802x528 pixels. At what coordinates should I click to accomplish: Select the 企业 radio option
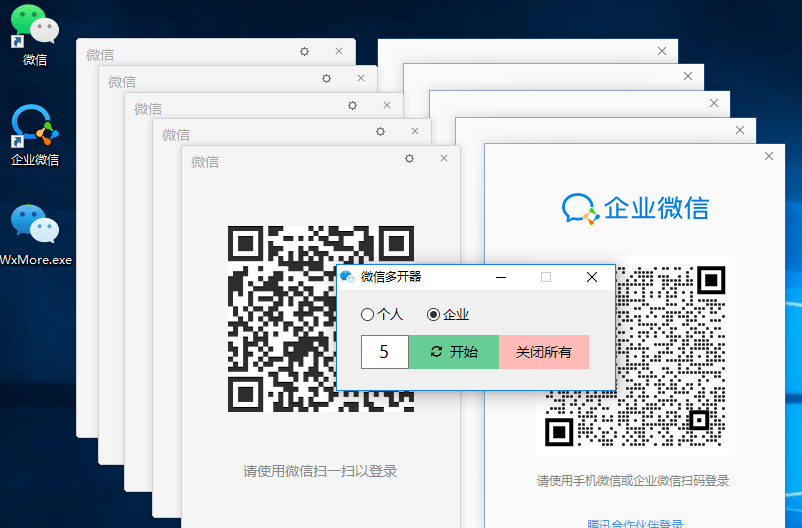[x=448, y=314]
